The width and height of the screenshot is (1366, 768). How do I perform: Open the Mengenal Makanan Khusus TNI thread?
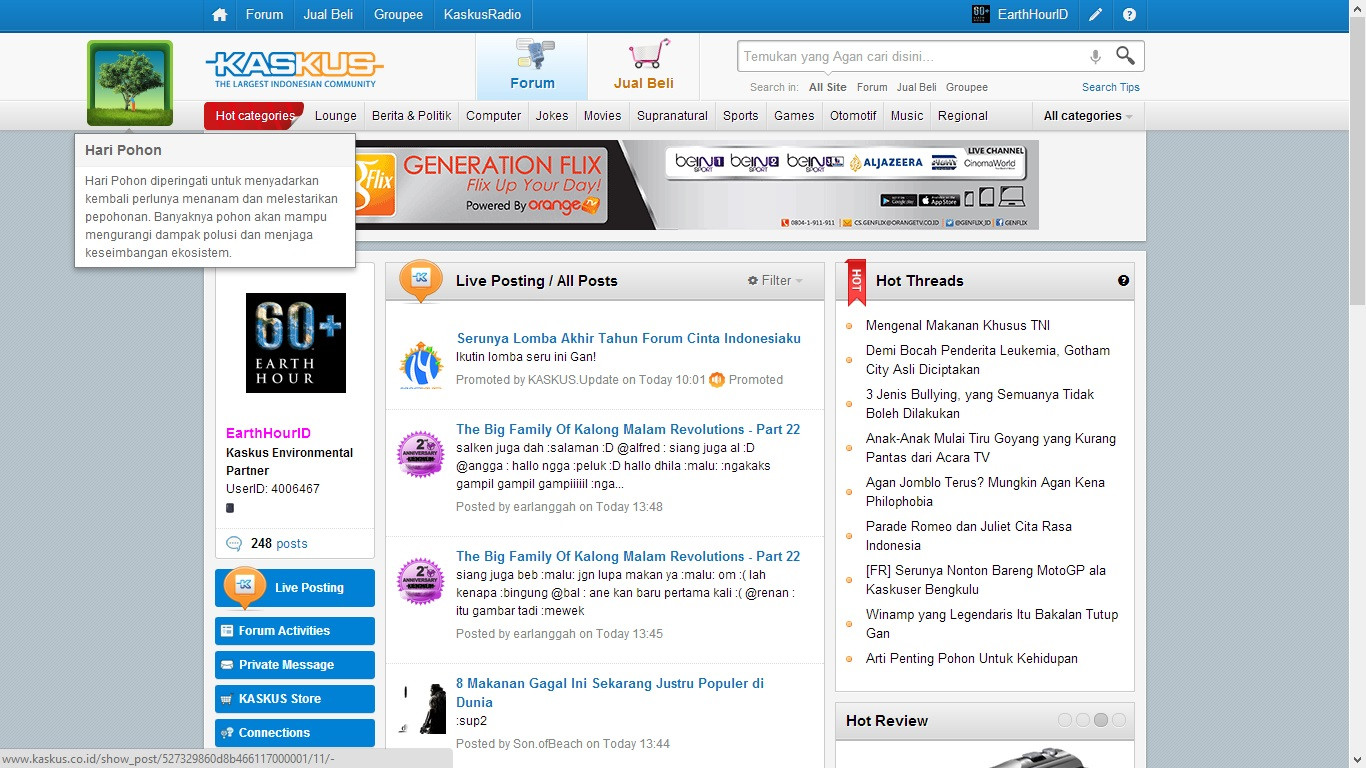pyautogui.click(x=957, y=326)
